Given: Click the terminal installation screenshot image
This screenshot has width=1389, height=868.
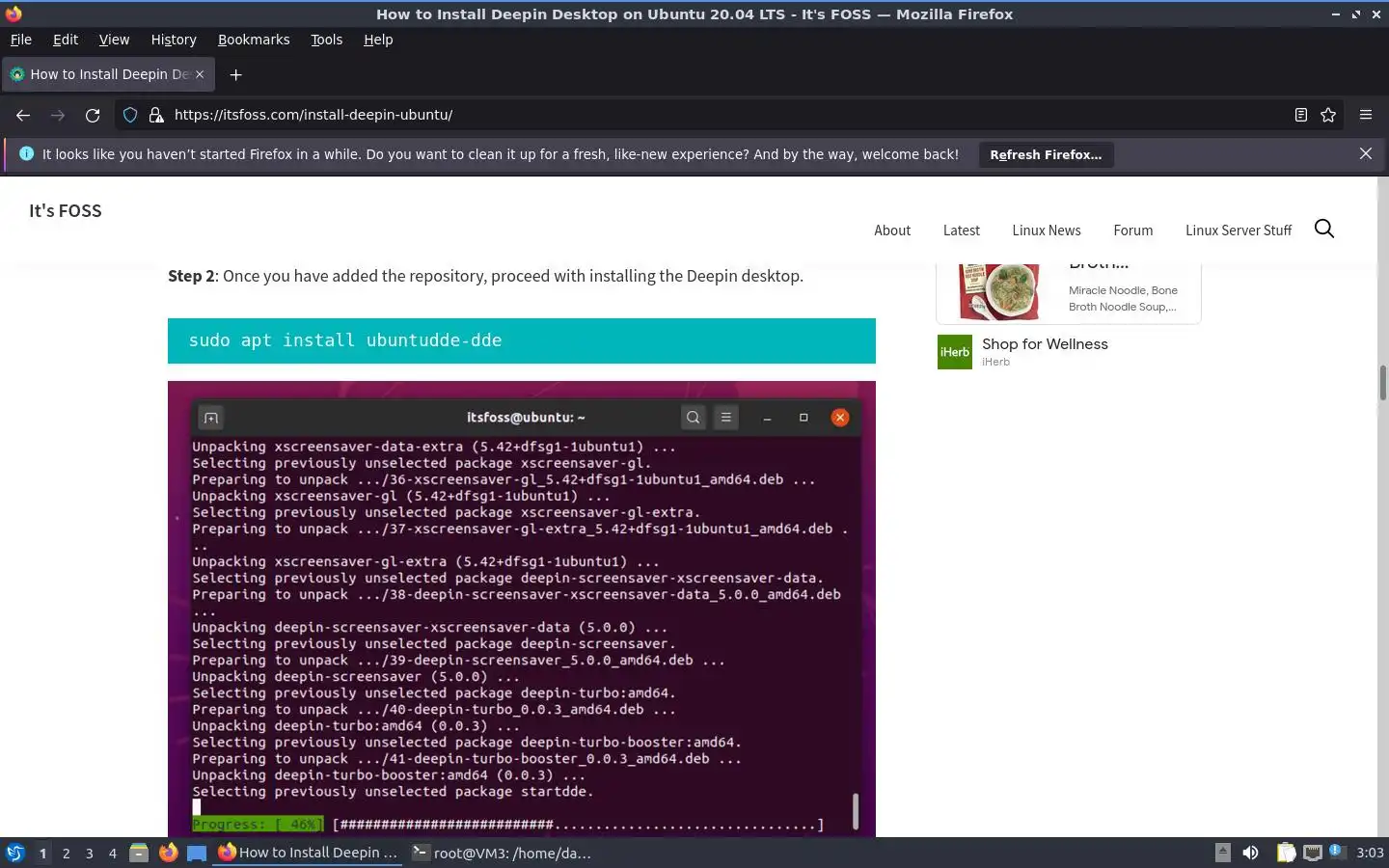Looking at the screenshot, I should click(522, 609).
